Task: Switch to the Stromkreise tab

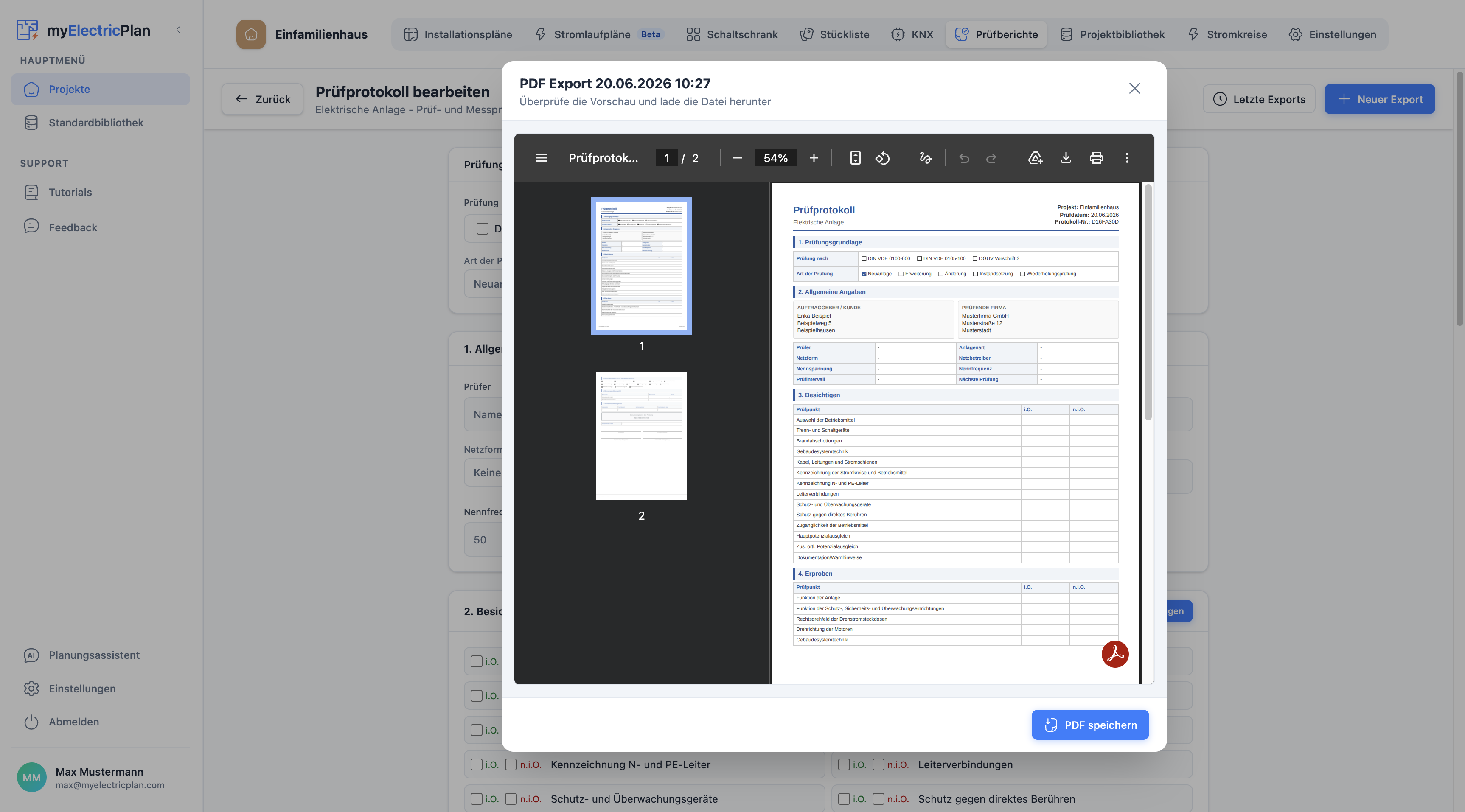Action: point(1227,34)
